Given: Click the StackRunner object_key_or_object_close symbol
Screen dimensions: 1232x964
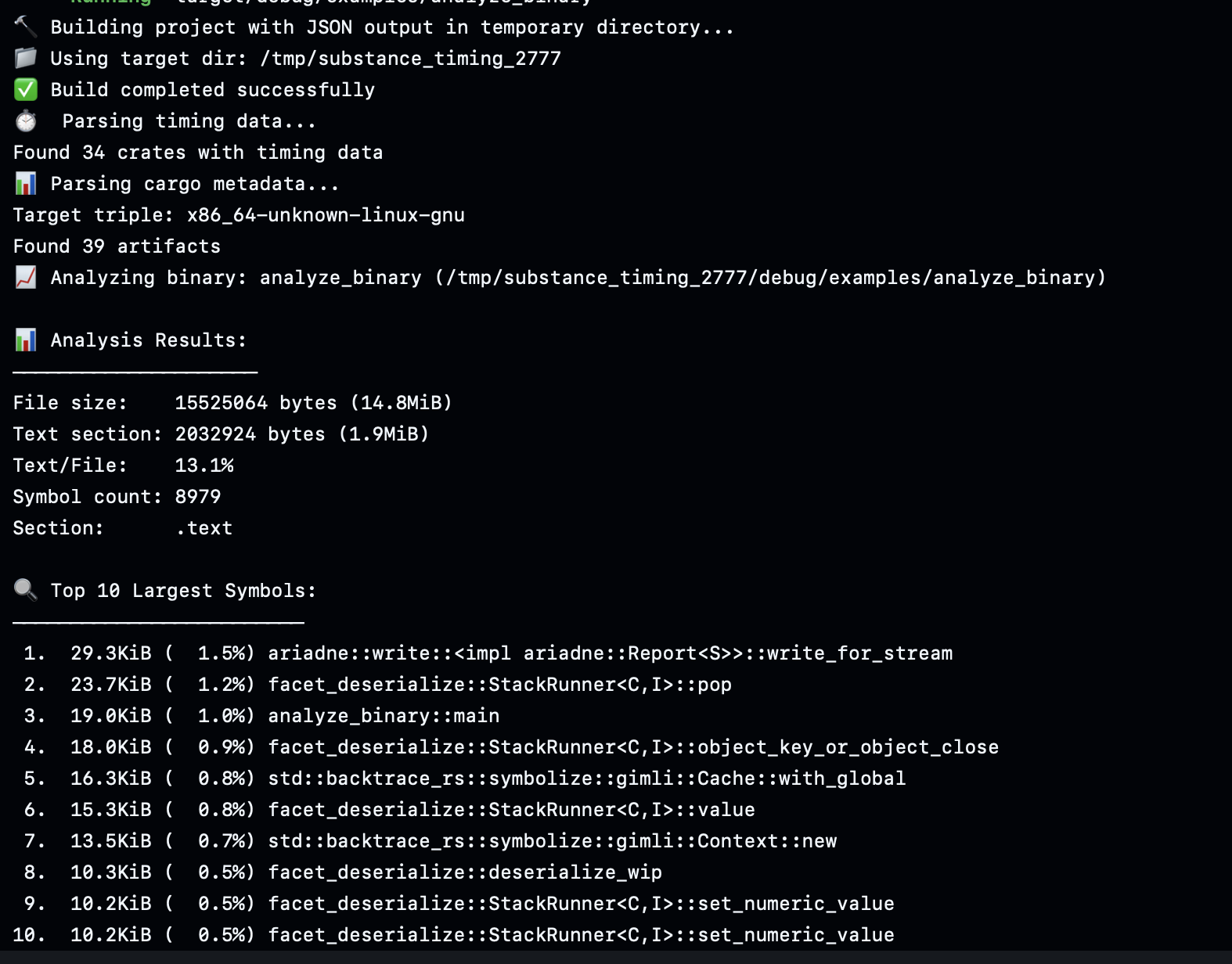Looking at the screenshot, I should (x=632, y=747).
